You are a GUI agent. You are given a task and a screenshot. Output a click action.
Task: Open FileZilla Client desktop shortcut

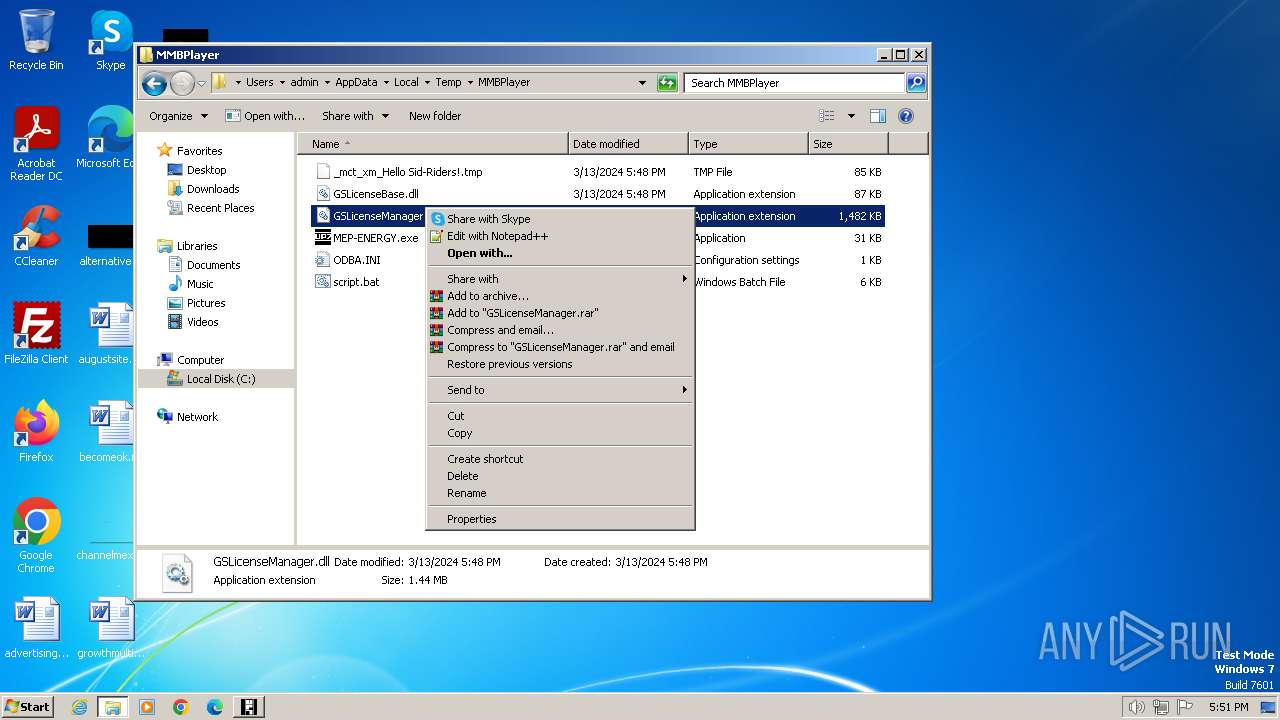tap(36, 334)
